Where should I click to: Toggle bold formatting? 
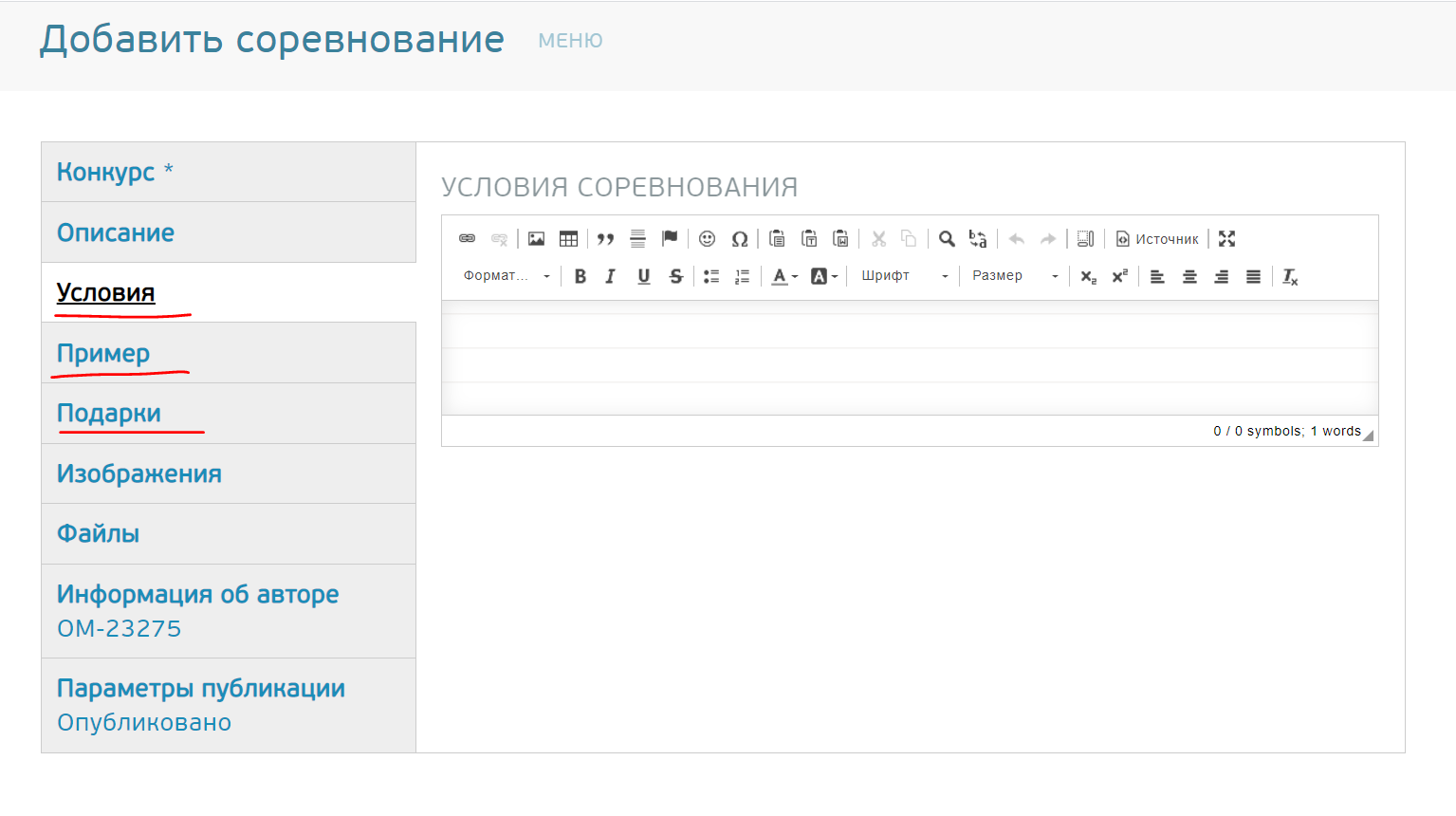[581, 276]
